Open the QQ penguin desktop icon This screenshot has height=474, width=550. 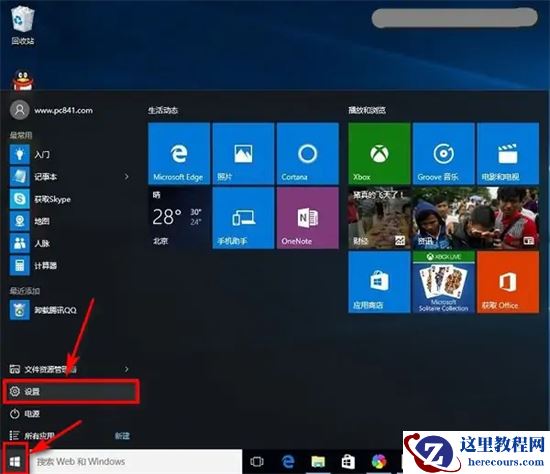click(23, 80)
